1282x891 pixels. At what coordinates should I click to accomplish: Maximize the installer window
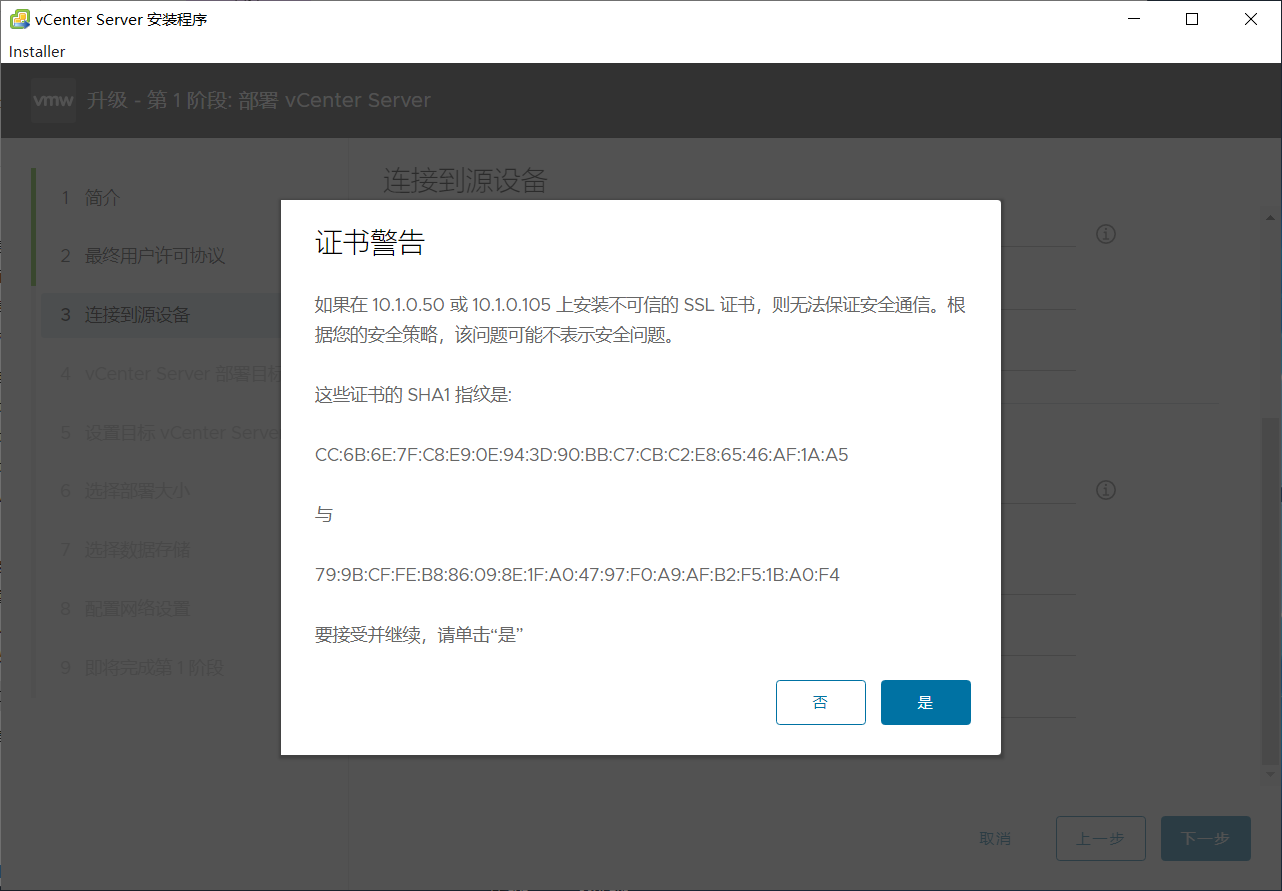[x=1191, y=18]
